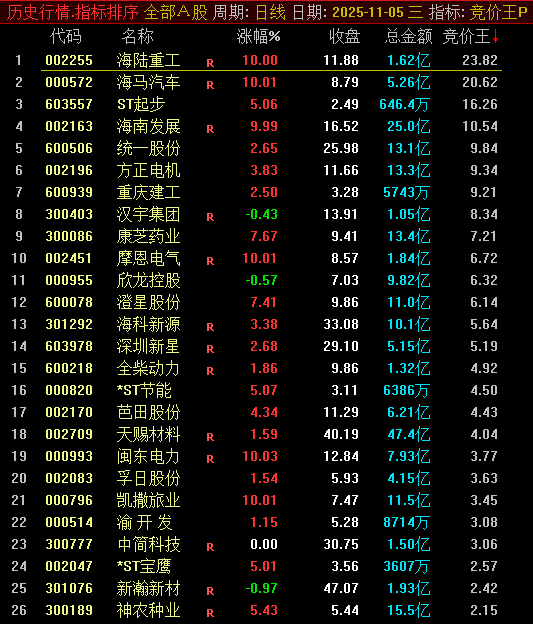Click stock code 002255
Screen dimensions: 533x624
pyautogui.click(x=69, y=60)
